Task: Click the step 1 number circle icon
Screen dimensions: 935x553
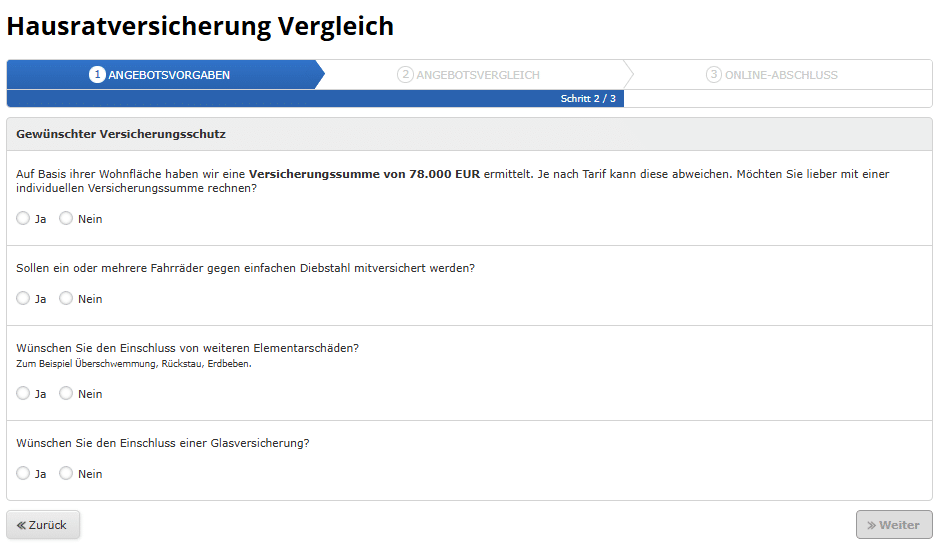Action: (97, 75)
